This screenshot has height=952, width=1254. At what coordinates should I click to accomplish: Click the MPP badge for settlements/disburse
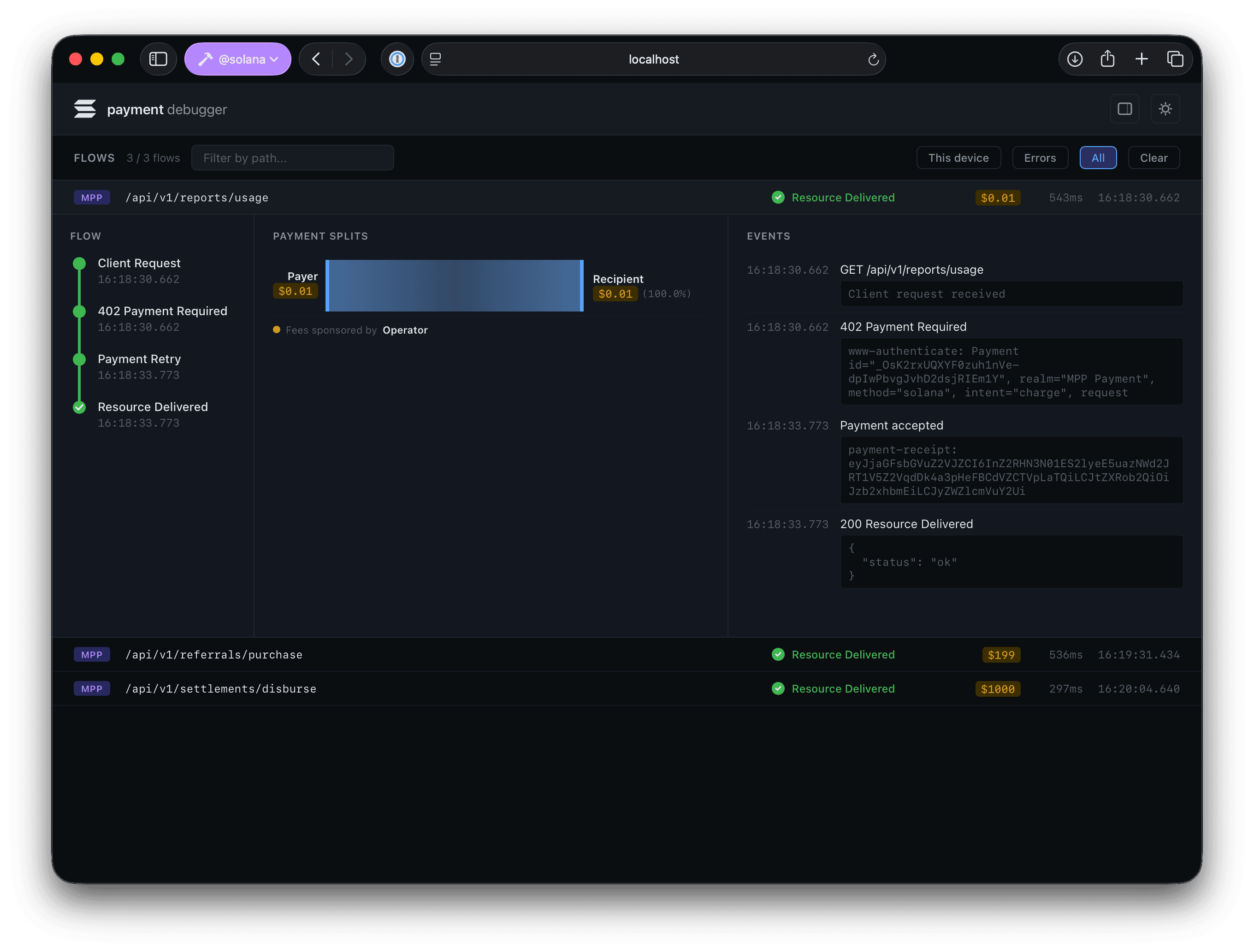91,688
